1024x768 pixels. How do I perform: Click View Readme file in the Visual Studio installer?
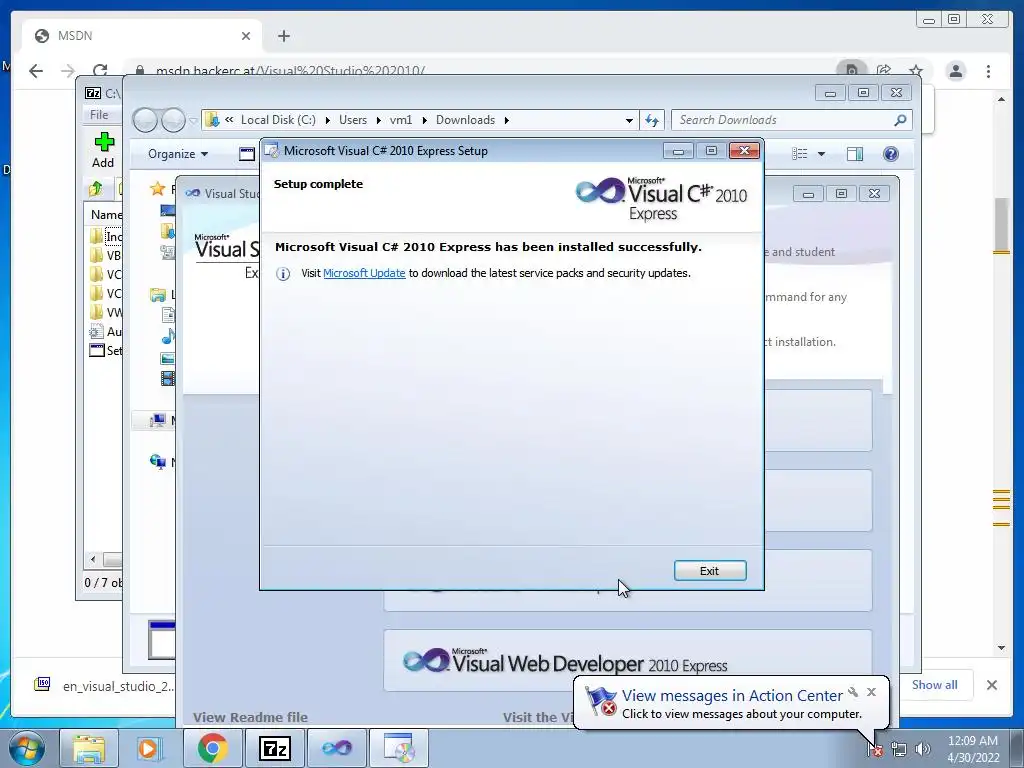[x=250, y=717]
